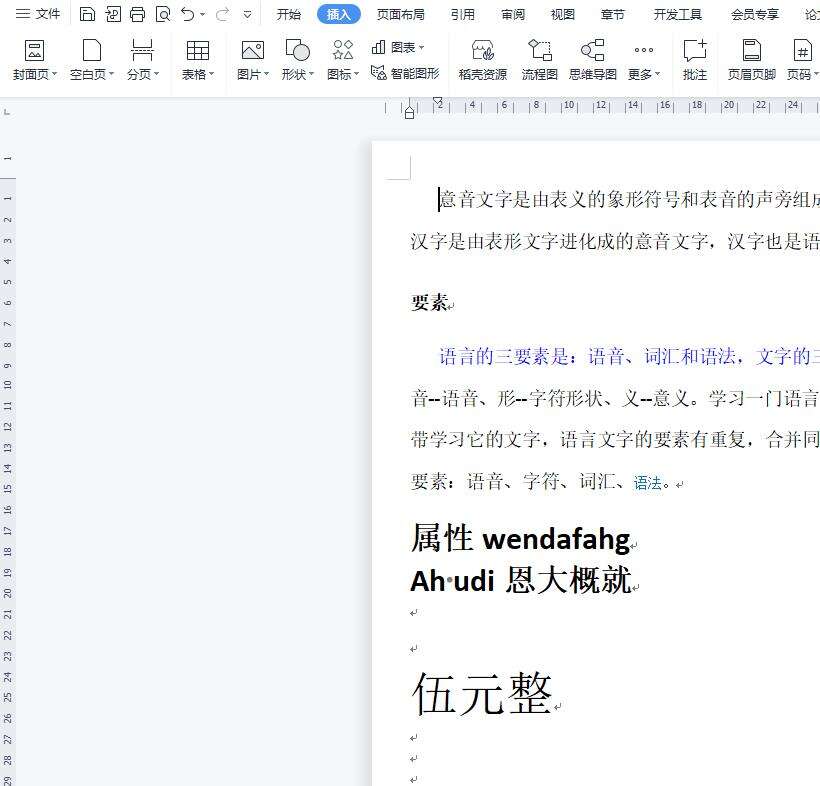Image resolution: width=820 pixels, height=786 pixels.
Task: Click the 图标 icons gallery icon
Action: [343, 51]
